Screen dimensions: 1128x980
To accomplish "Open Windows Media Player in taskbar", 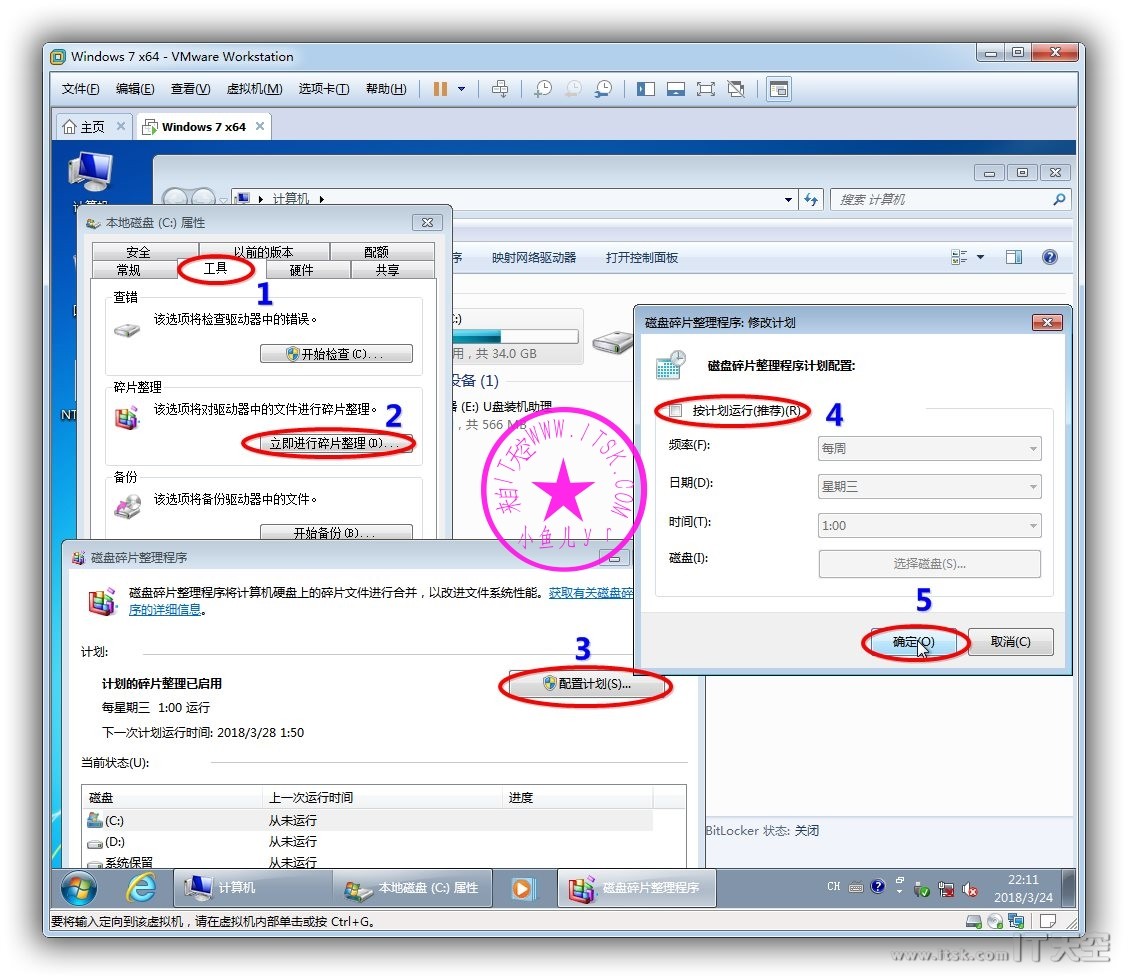I will coord(522,887).
